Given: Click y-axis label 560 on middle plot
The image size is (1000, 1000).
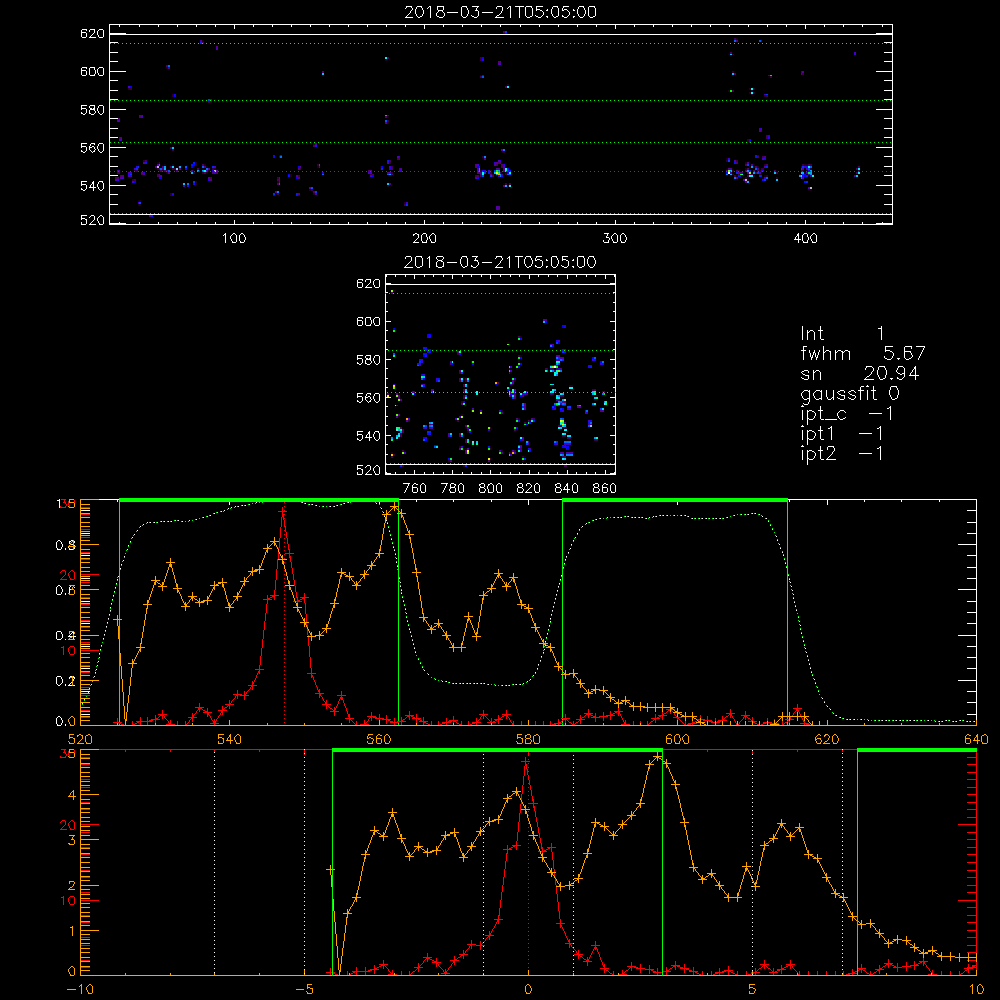Looking at the screenshot, I should (369, 398).
